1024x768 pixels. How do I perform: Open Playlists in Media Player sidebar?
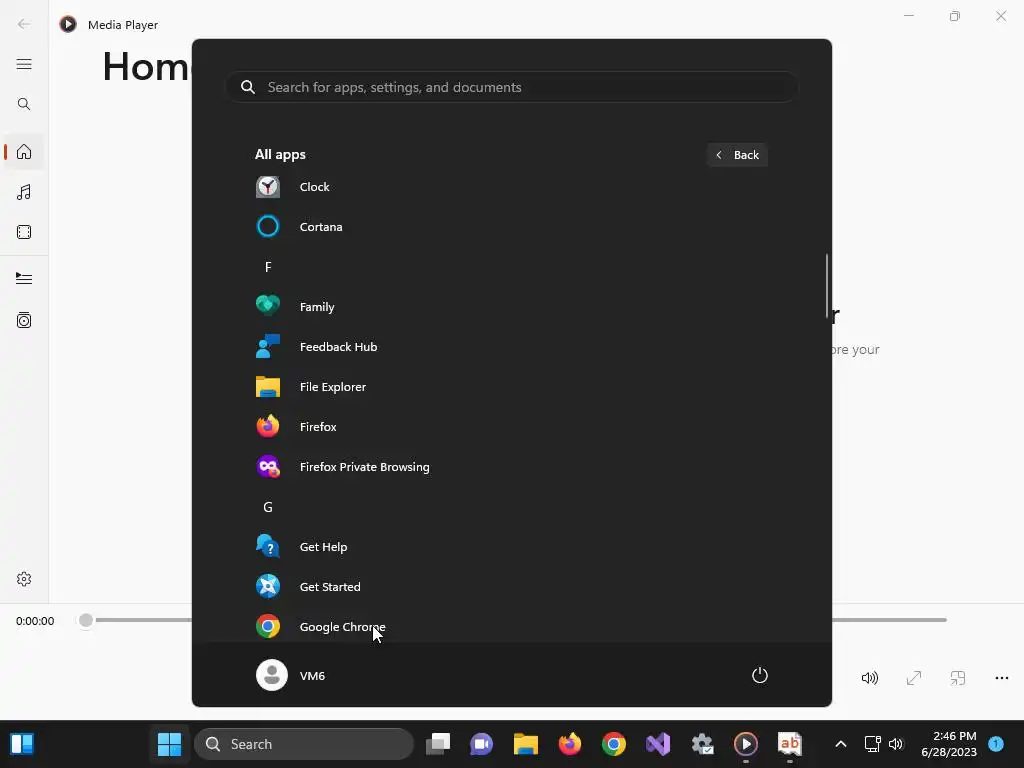click(24, 320)
